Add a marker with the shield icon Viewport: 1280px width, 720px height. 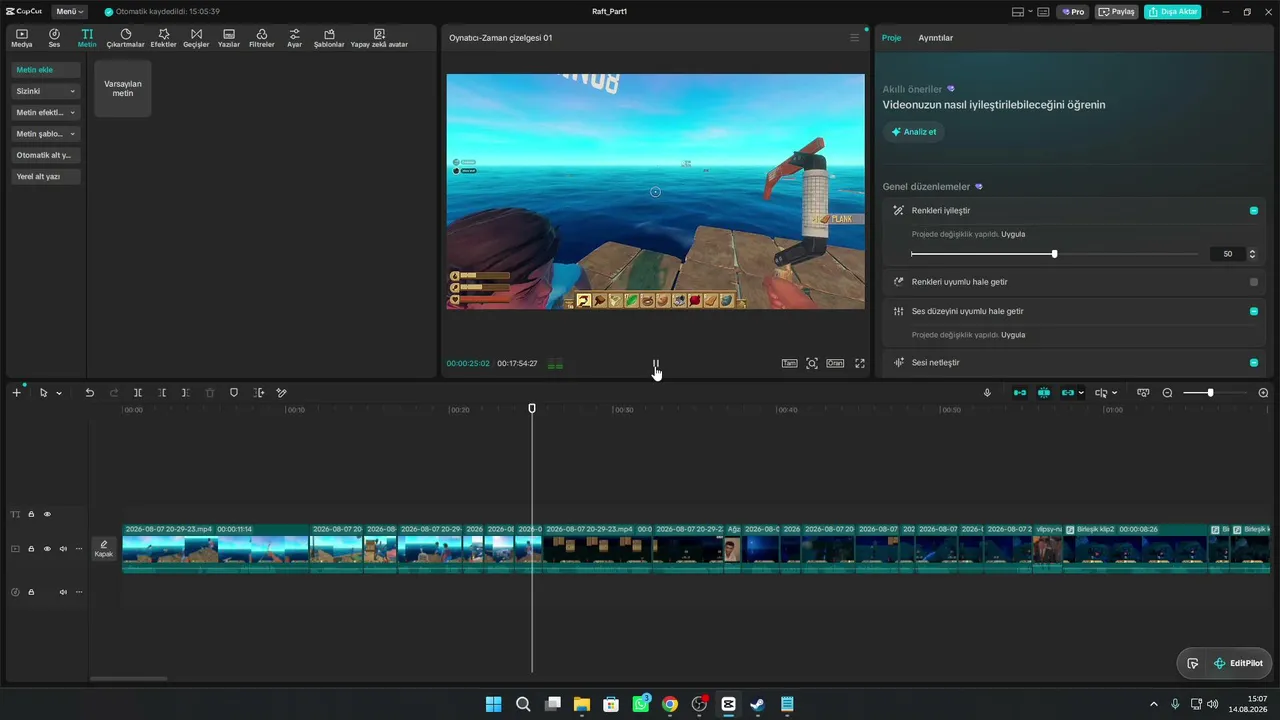click(234, 393)
